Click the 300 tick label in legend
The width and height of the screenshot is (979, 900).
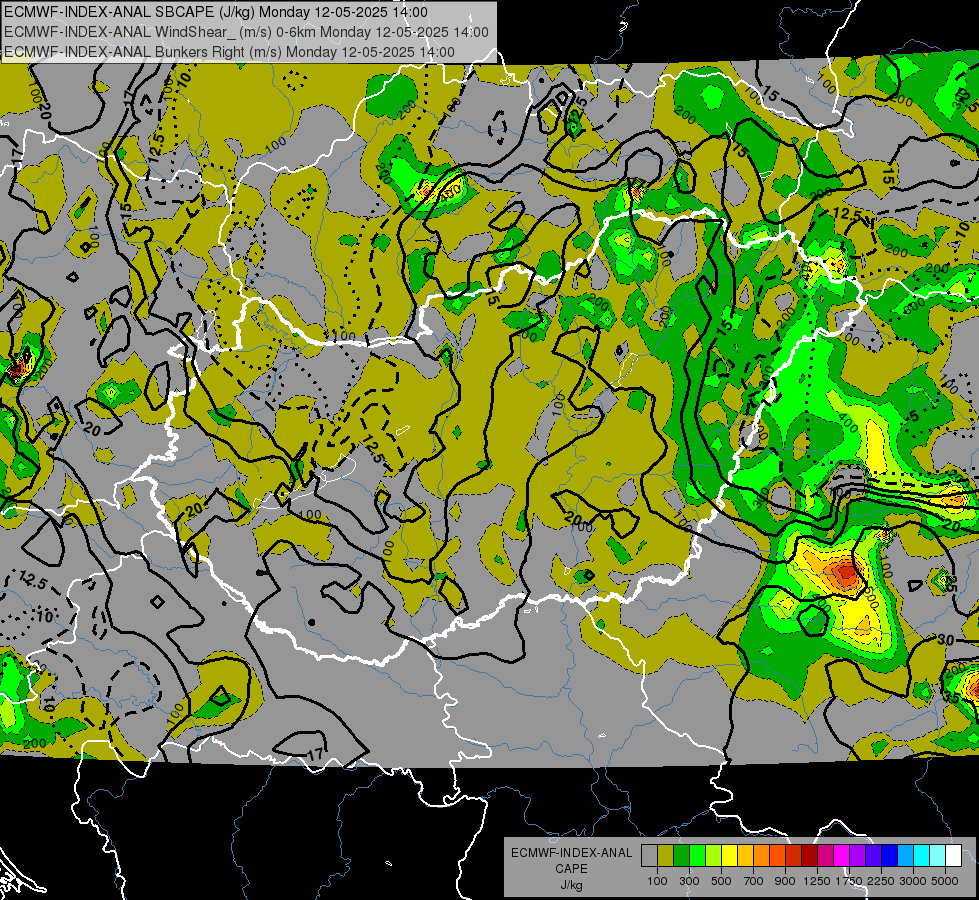tap(689, 881)
